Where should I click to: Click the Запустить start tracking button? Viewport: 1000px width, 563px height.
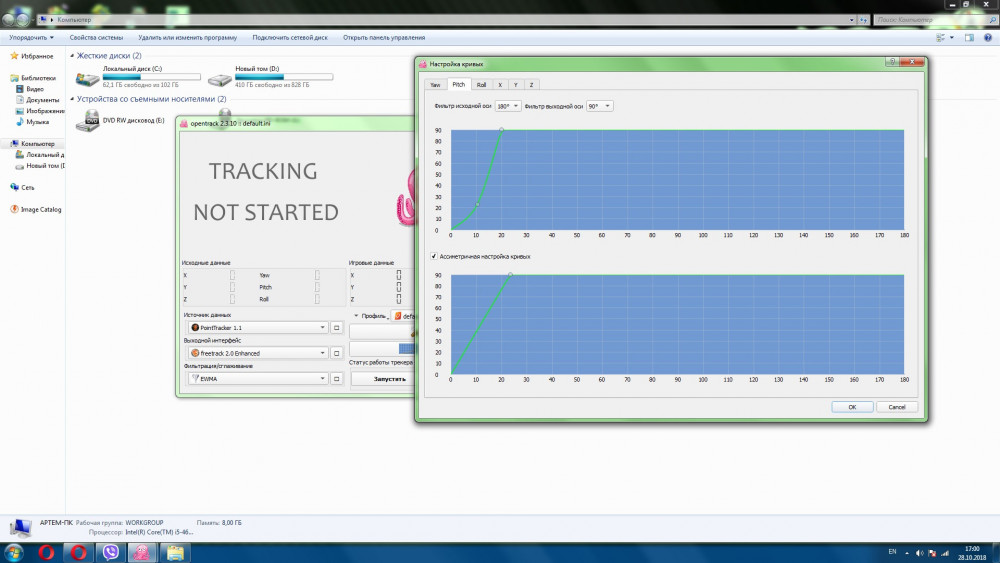coord(389,379)
